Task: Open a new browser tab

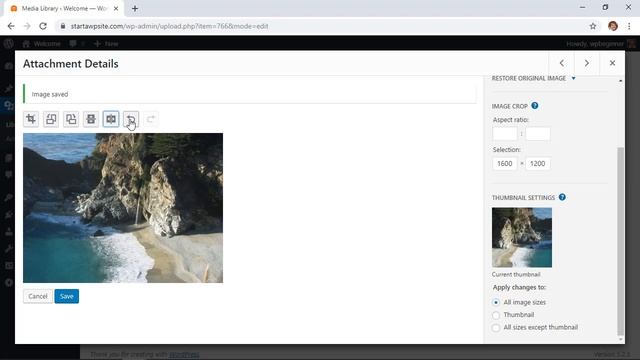Action: pyautogui.click(x=135, y=8)
